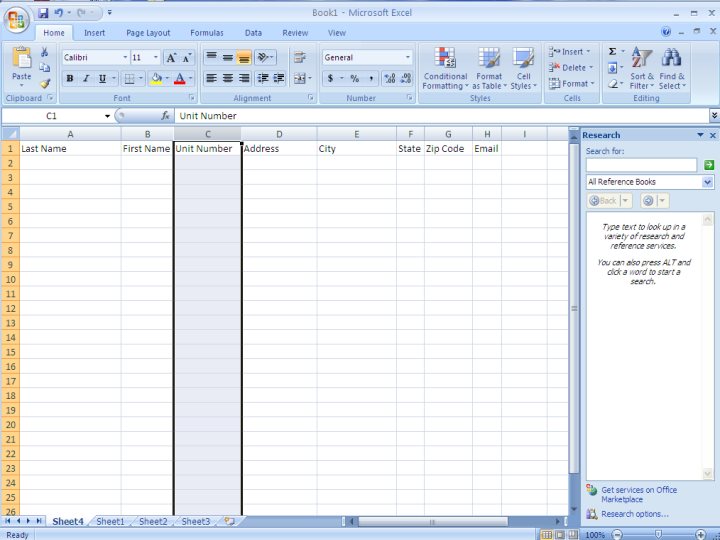Expand the formula bar
720x540 pixels.
click(x=714, y=116)
